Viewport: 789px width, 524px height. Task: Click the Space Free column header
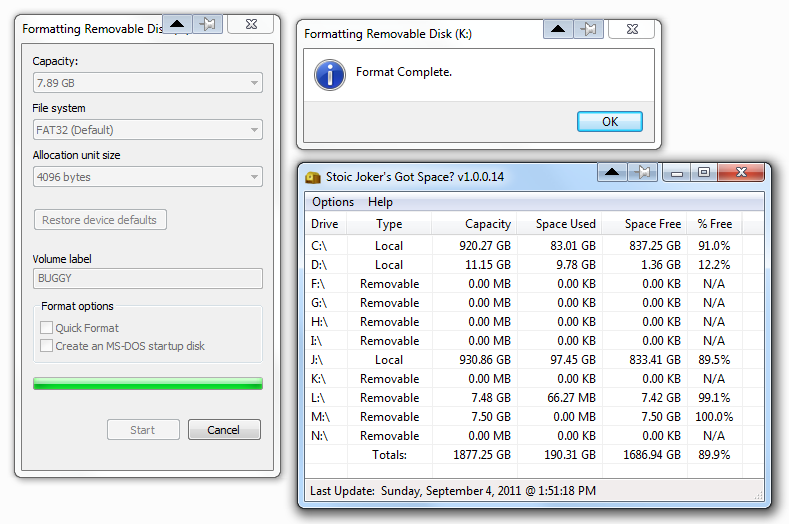[652, 224]
